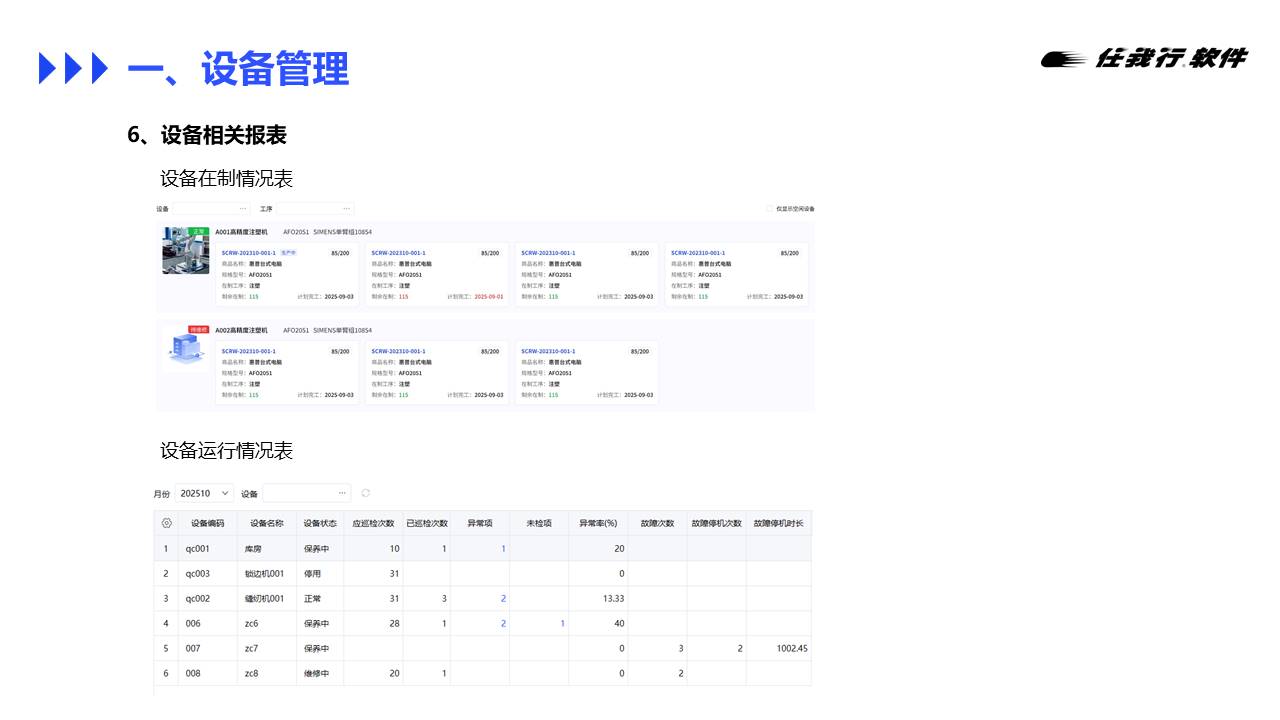Open first SCRW-202310-001-1 link under A002

pos(249,351)
